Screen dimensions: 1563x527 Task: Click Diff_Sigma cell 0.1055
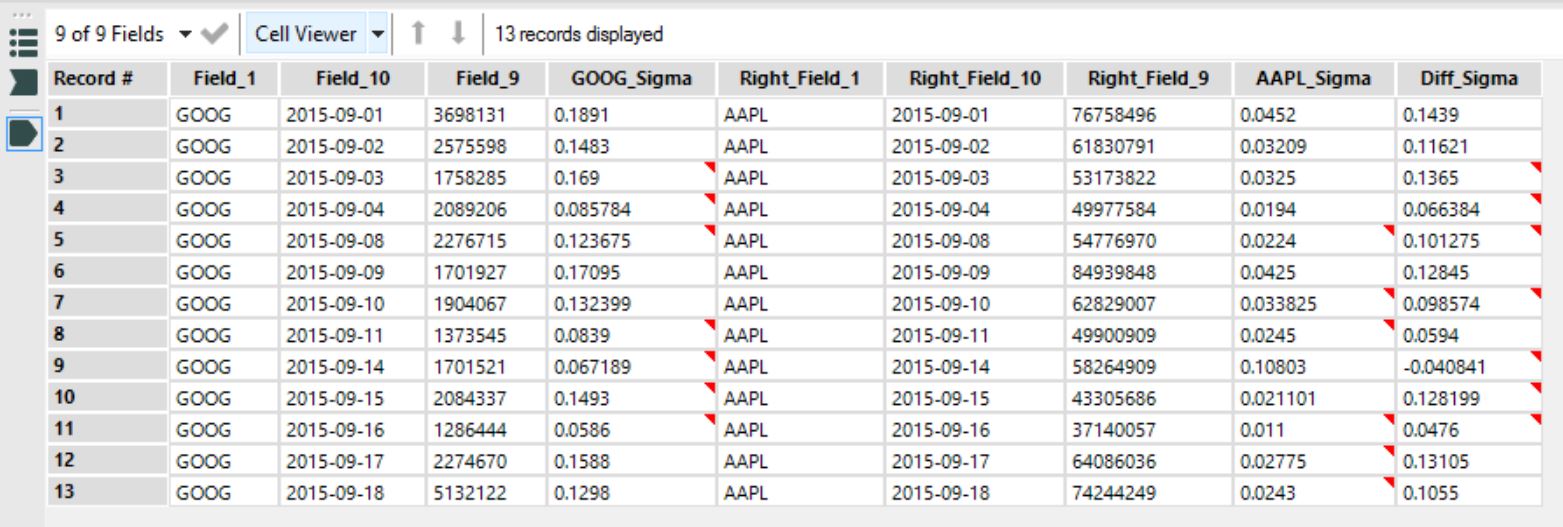[1469, 493]
